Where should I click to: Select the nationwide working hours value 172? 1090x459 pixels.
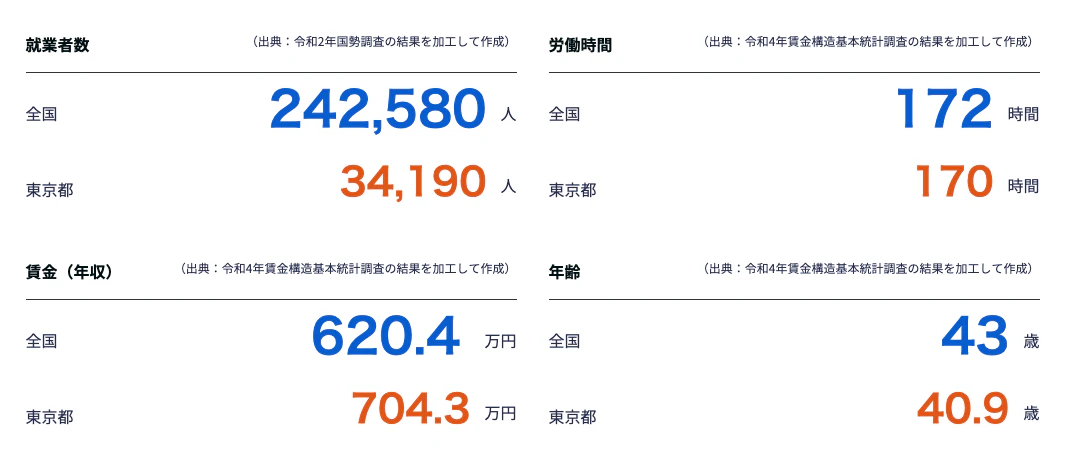tap(944, 109)
